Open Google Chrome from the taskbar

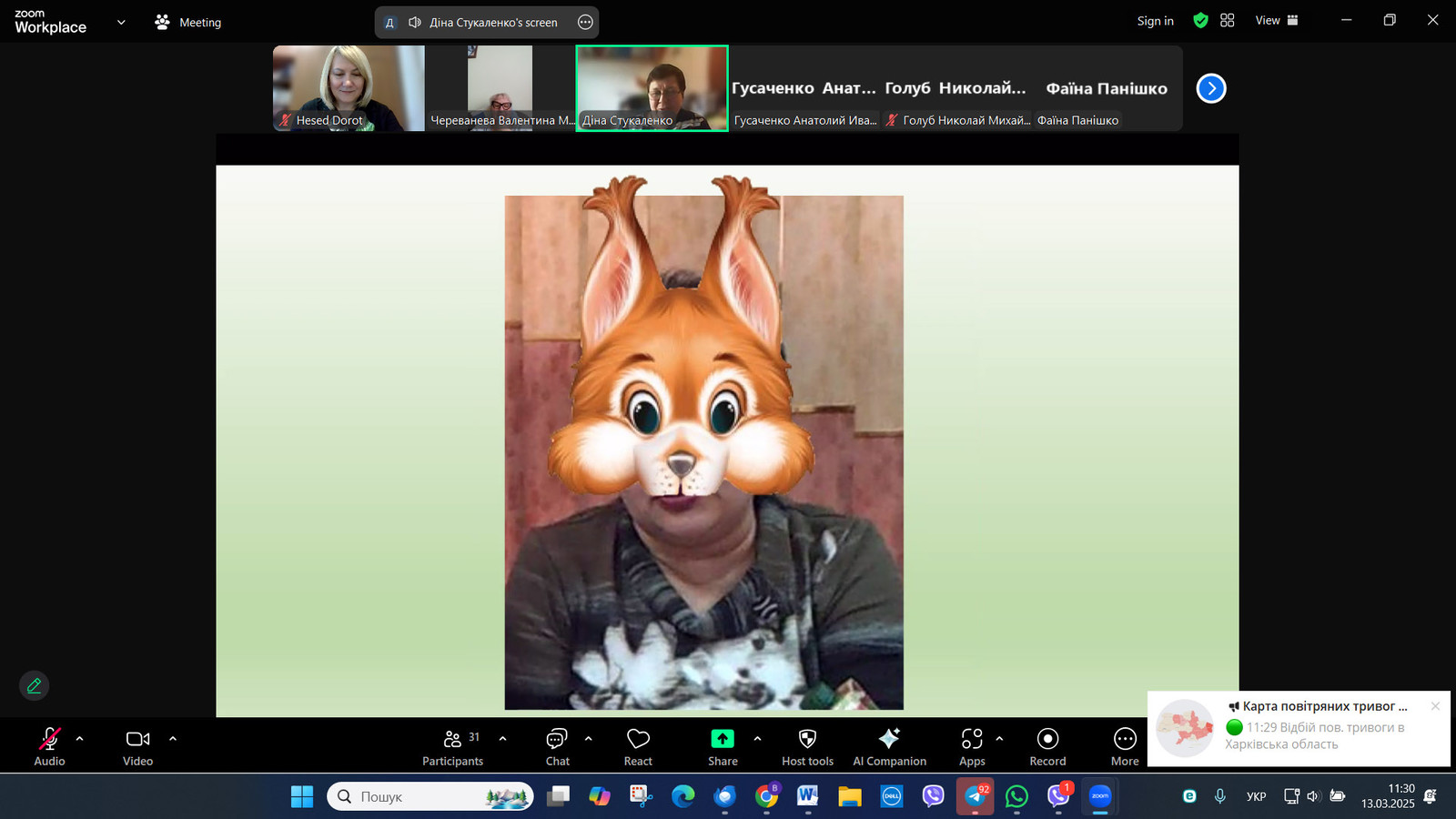(767, 796)
